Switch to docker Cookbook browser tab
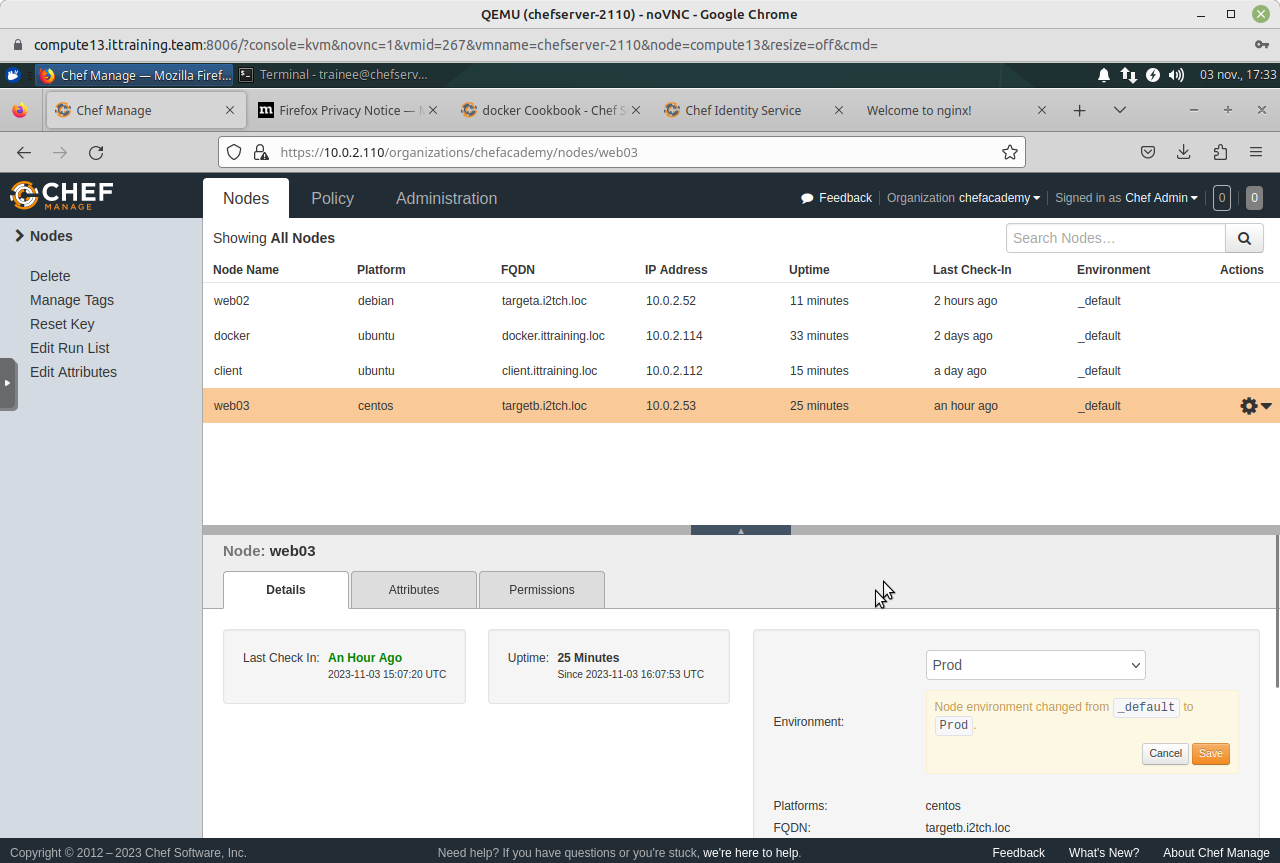This screenshot has width=1280, height=863. tap(551, 110)
